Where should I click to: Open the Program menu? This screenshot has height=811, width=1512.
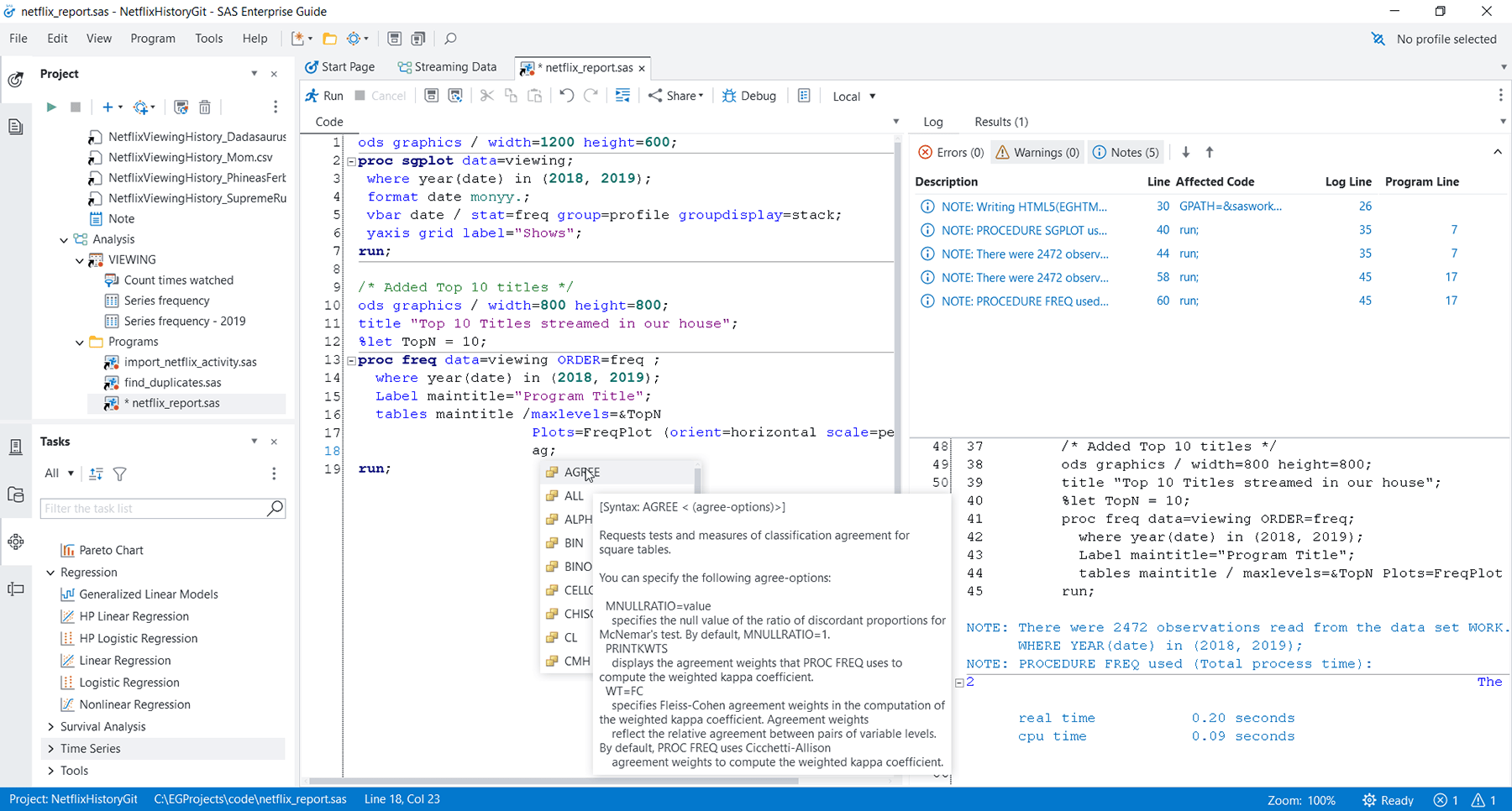(153, 39)
